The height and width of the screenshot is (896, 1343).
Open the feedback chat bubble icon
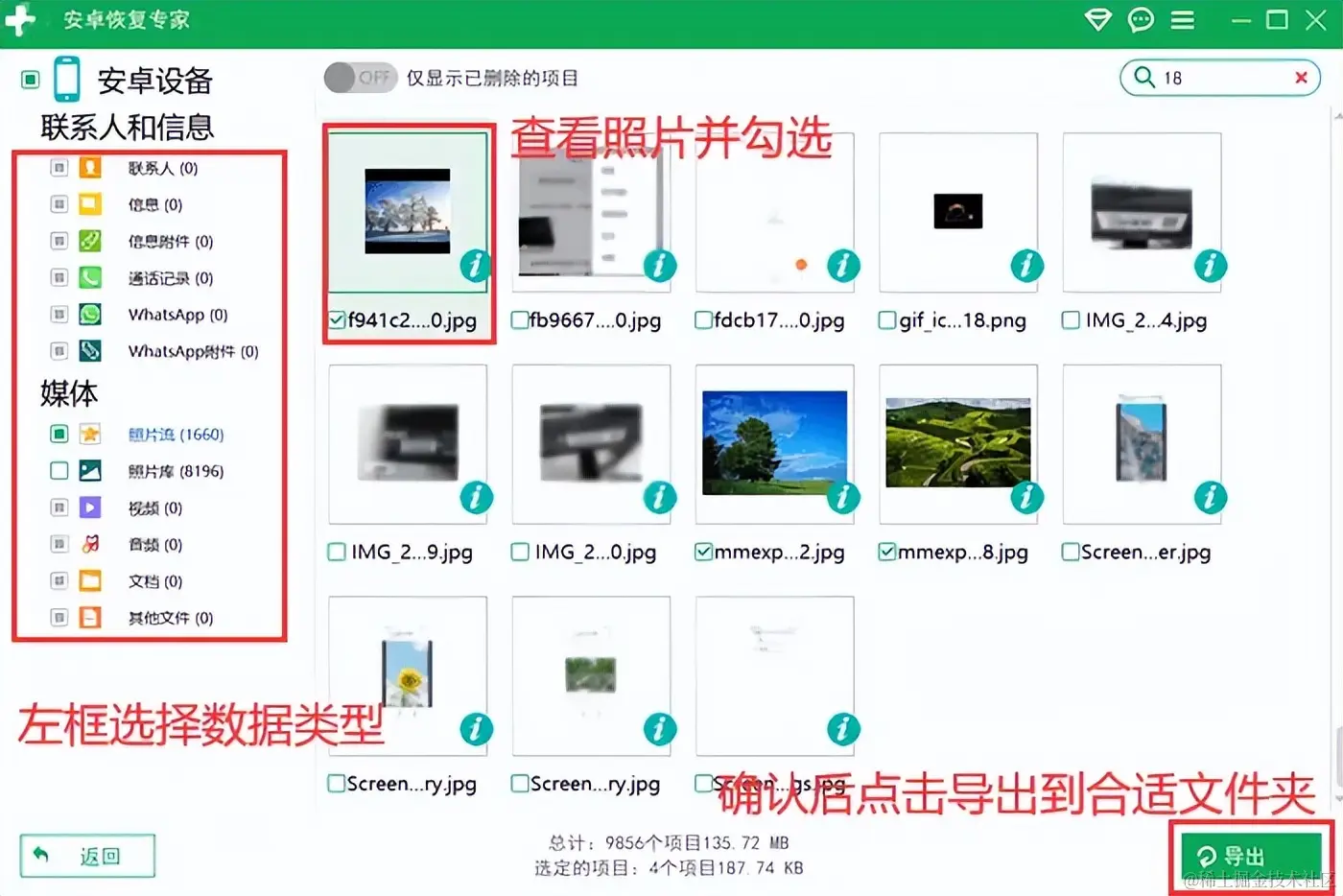1141,20
